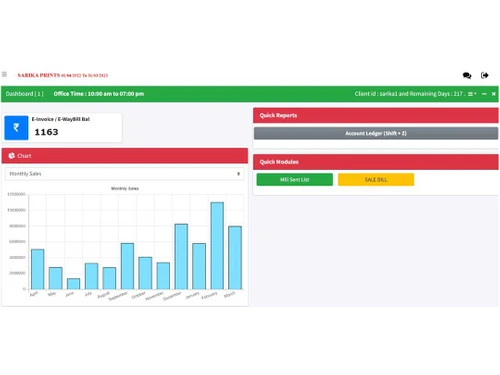
Task: Click the Chart panel header
Action: (x=125, y=156)
